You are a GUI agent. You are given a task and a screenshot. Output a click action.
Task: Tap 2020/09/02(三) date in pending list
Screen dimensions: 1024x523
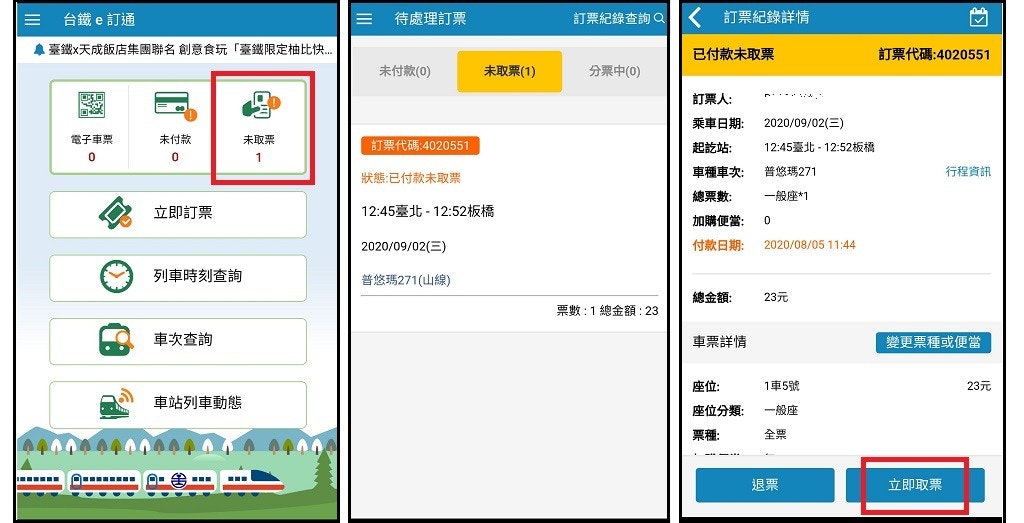point(404,246)
